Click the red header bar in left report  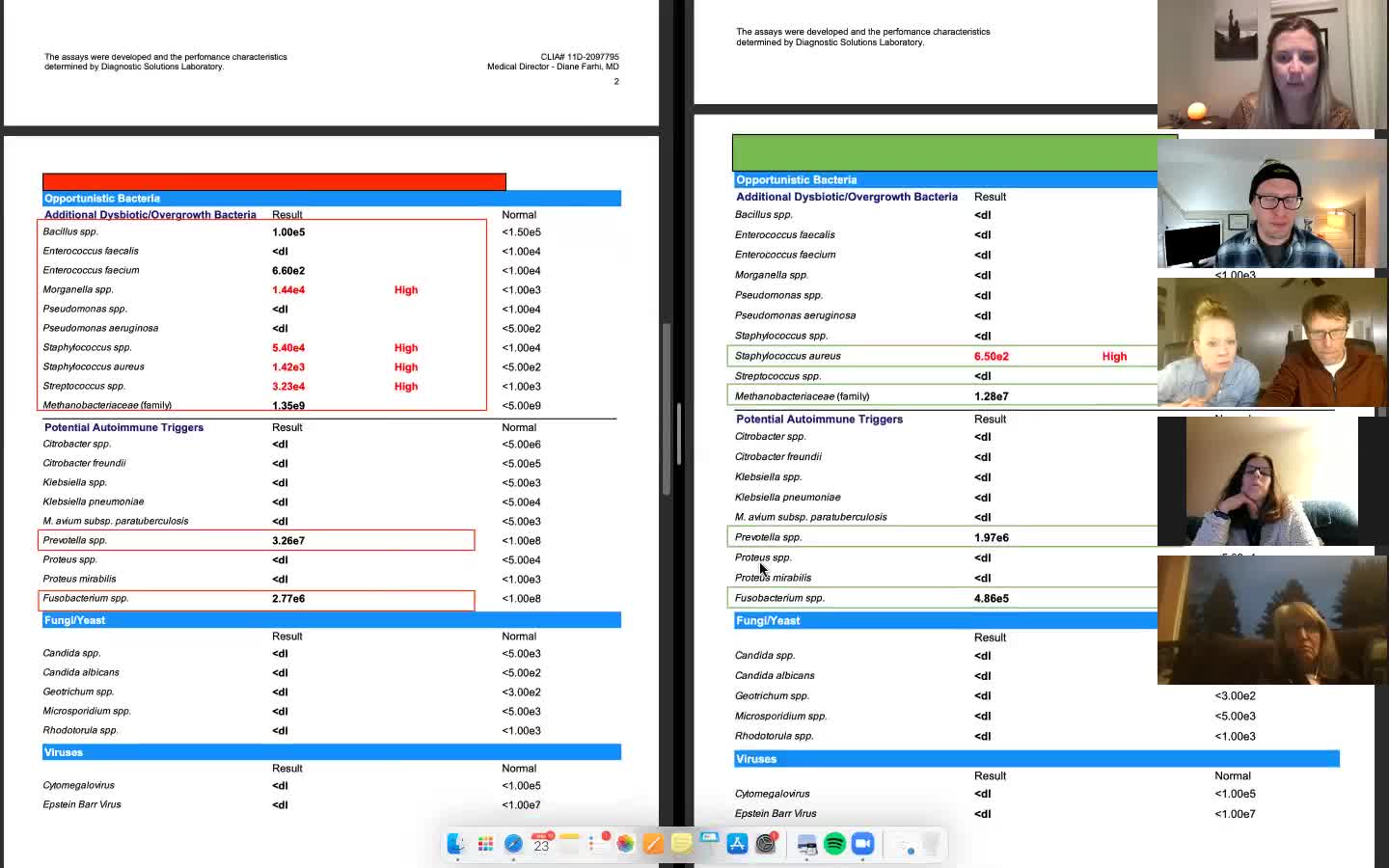[x=274, y=181]
